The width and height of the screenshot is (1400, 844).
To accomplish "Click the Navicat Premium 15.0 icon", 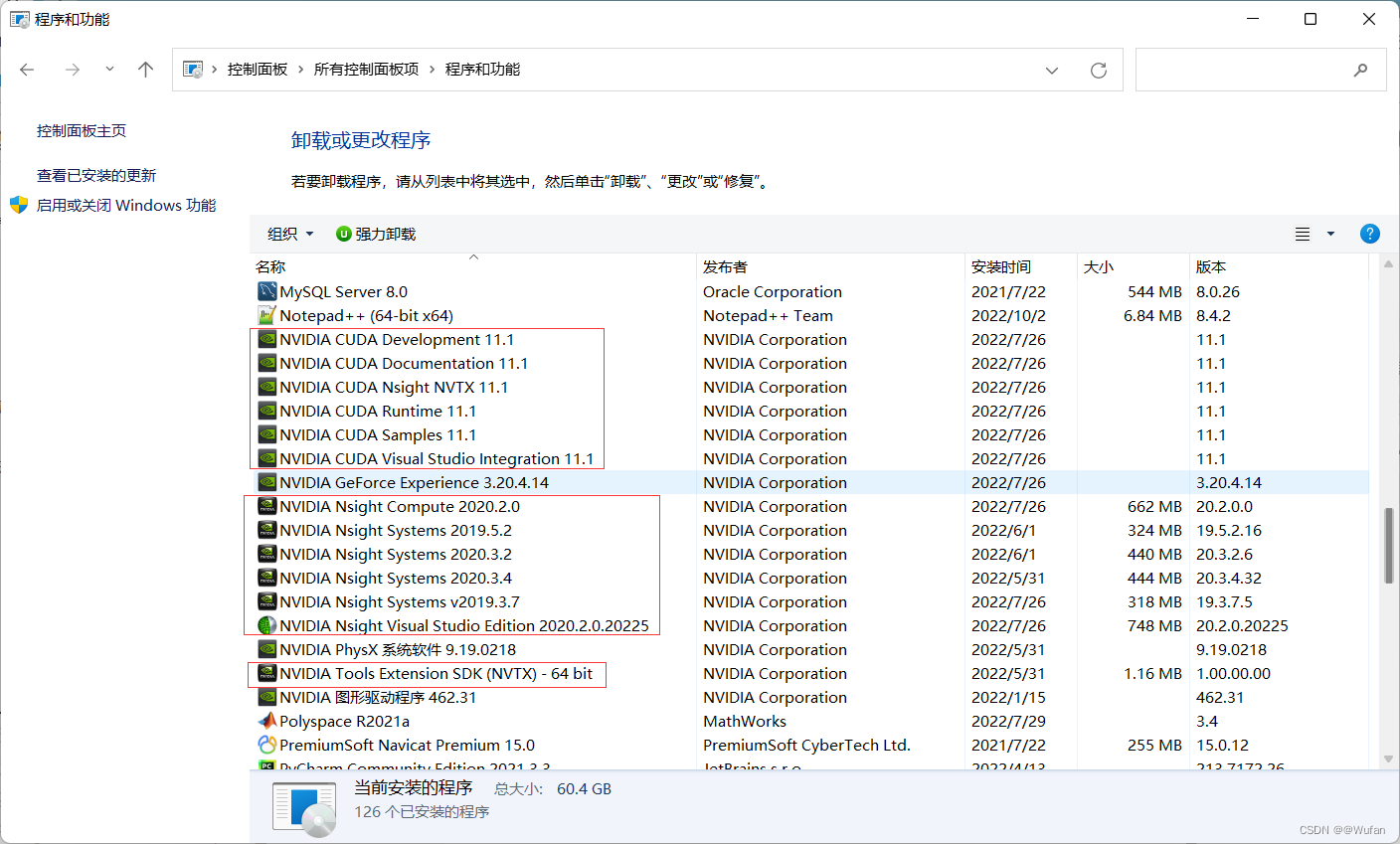I will coord(266,745).
